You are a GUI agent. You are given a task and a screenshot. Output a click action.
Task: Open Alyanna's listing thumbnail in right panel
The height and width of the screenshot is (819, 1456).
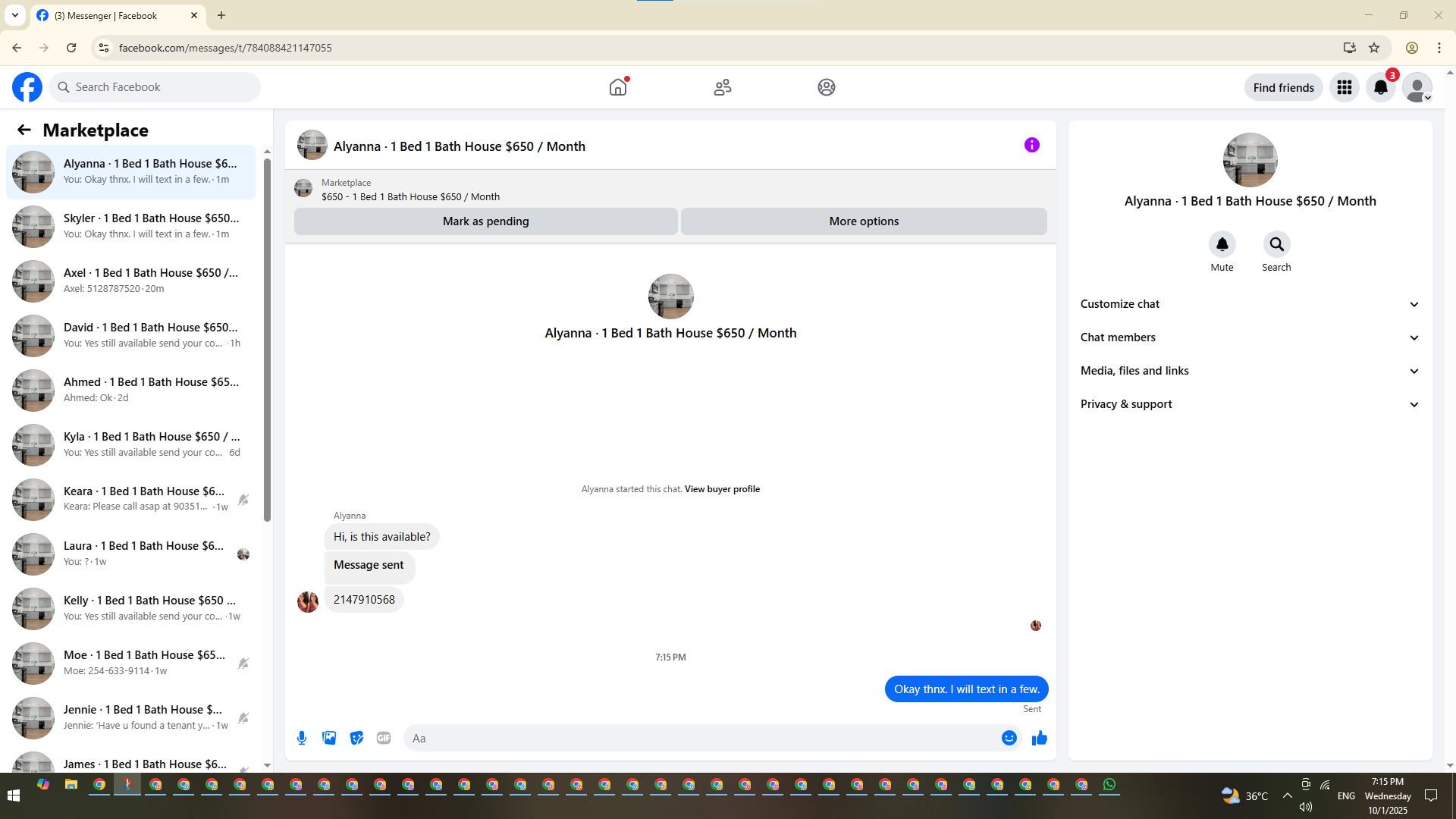point(1250,160)
